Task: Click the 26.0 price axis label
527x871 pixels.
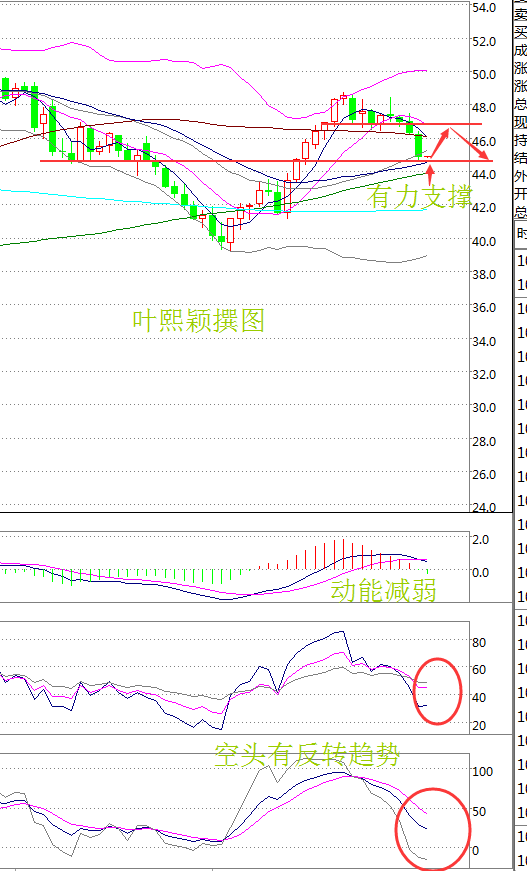Action: [x=484, y=474]
